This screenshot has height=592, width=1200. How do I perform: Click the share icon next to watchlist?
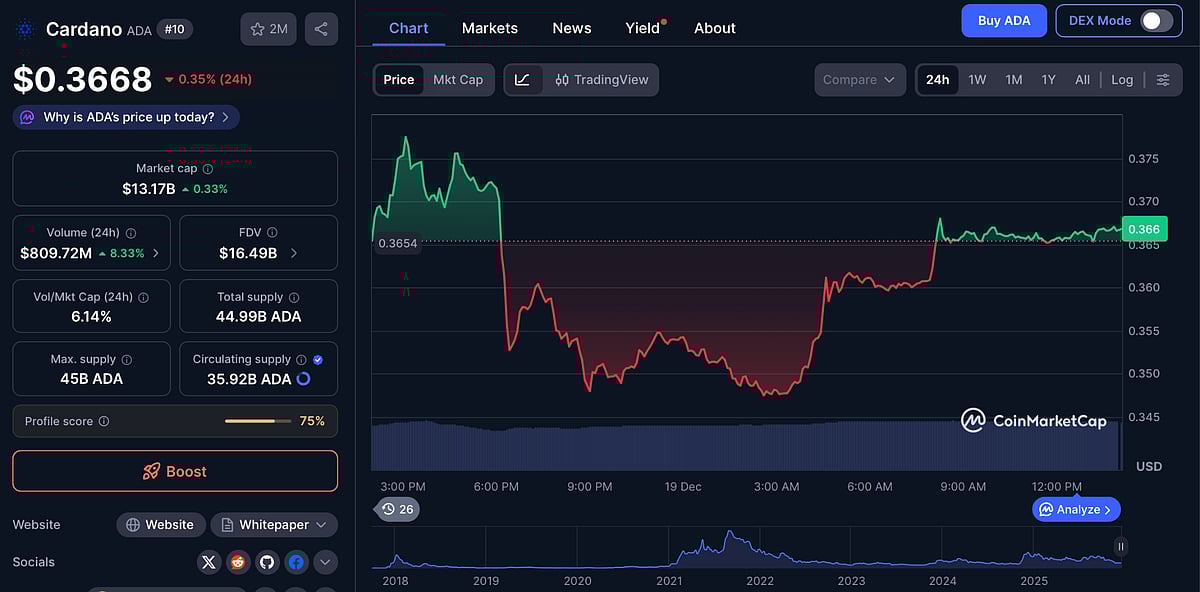[321, 29]
